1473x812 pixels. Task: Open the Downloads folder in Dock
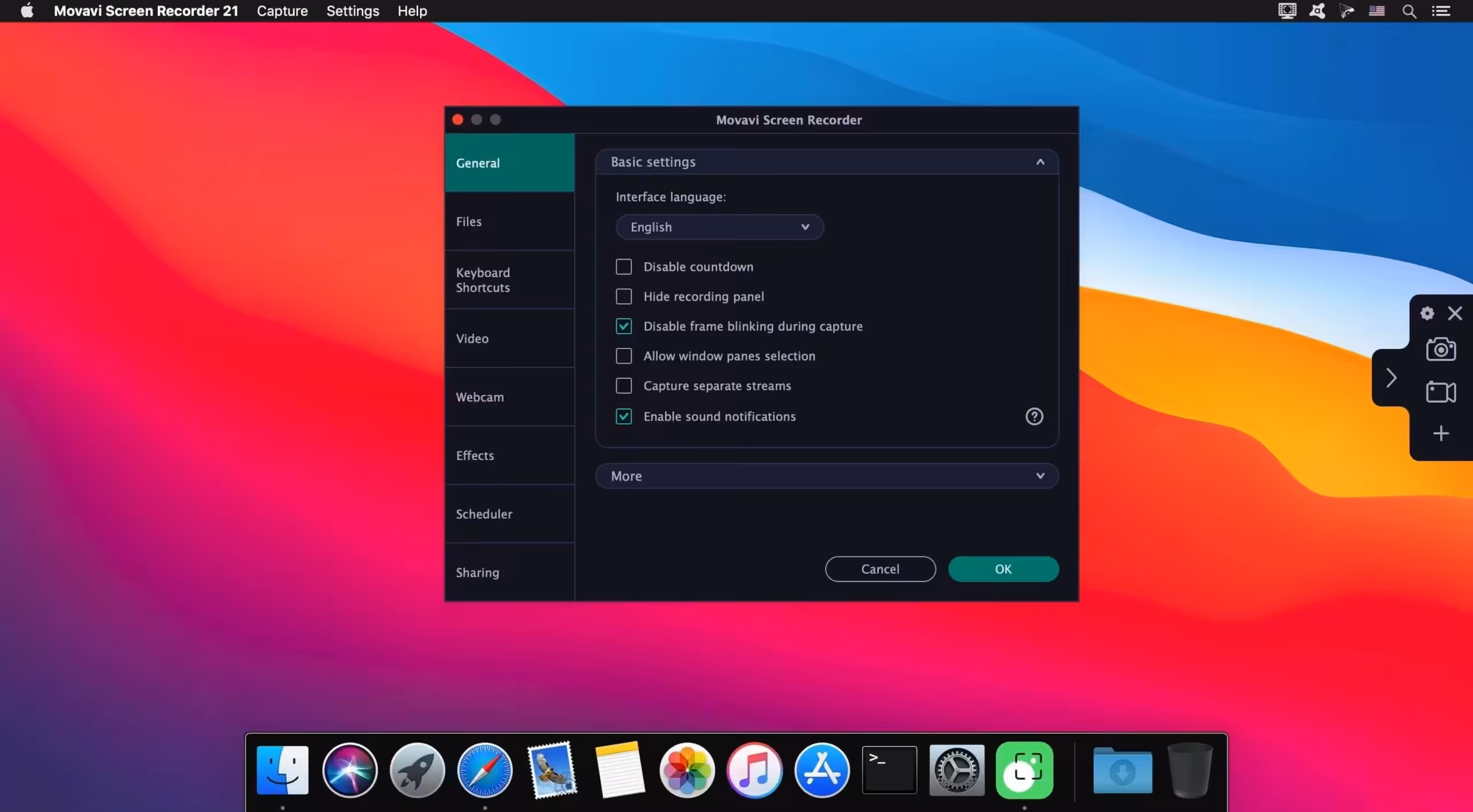[x=1123, y=770]
